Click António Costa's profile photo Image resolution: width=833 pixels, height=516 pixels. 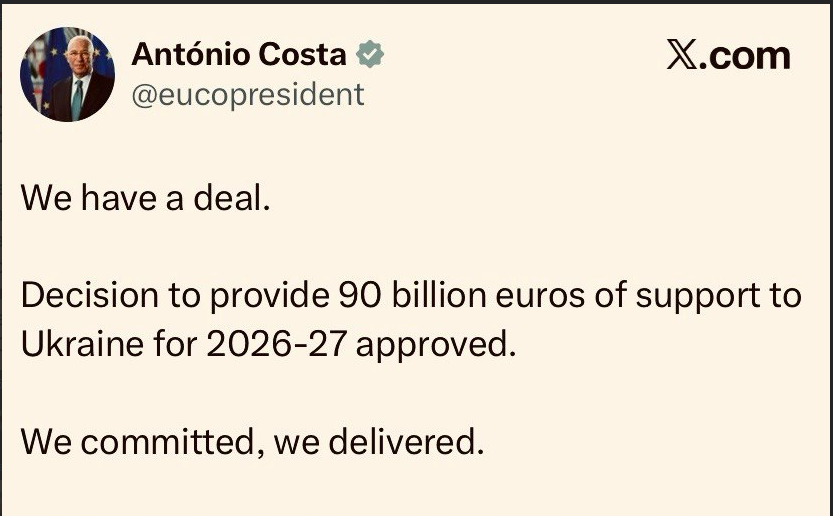pos(68,75)
